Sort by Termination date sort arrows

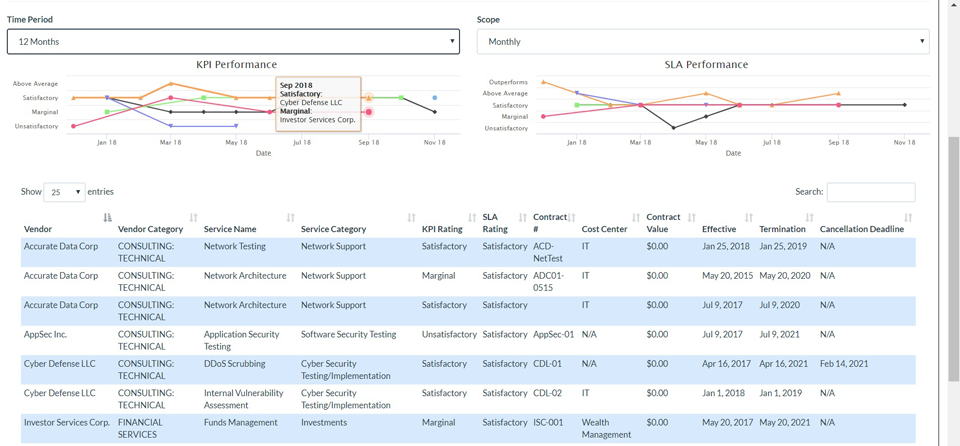click(809, 217)
